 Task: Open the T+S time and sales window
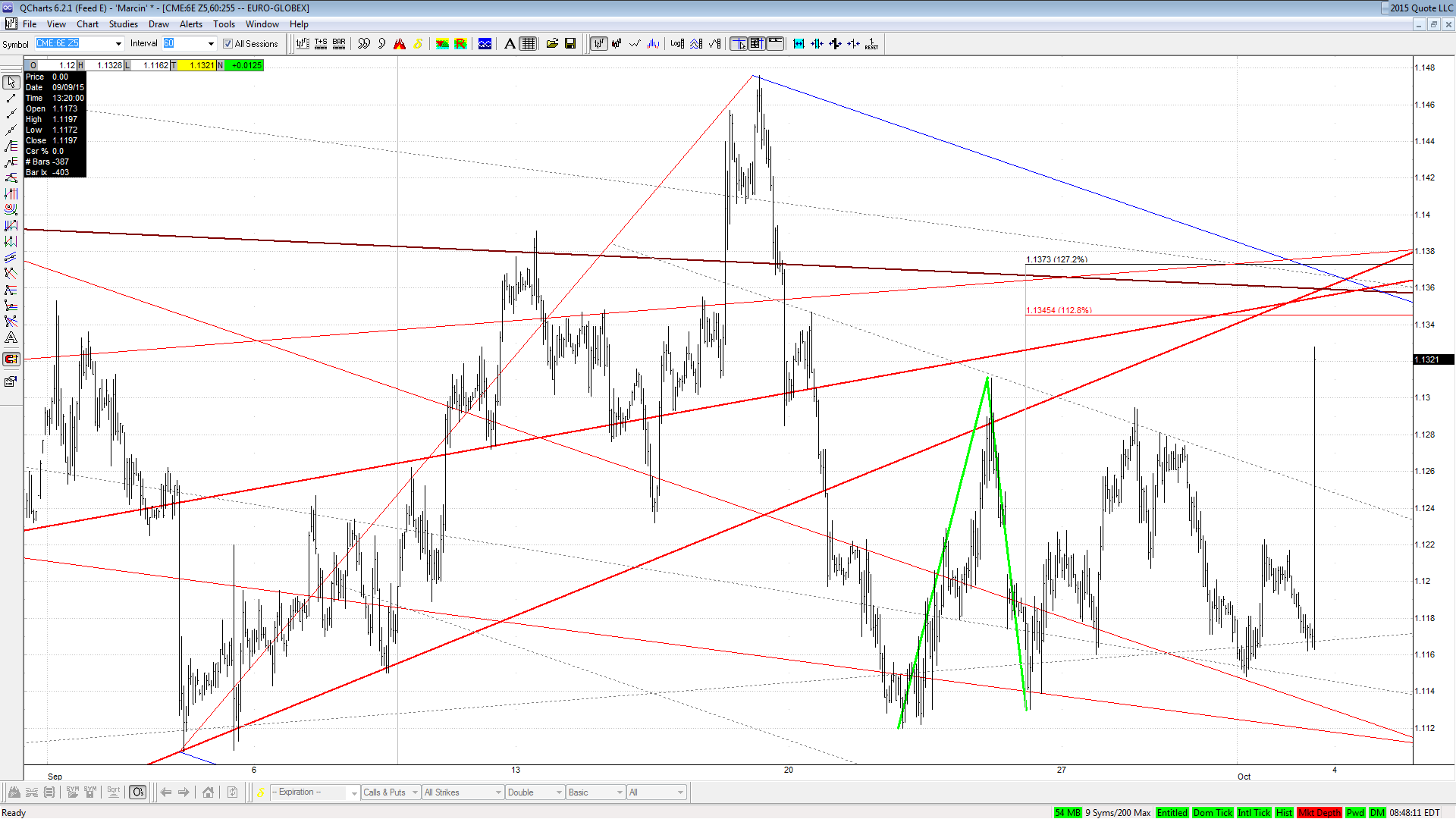point(321,44)
